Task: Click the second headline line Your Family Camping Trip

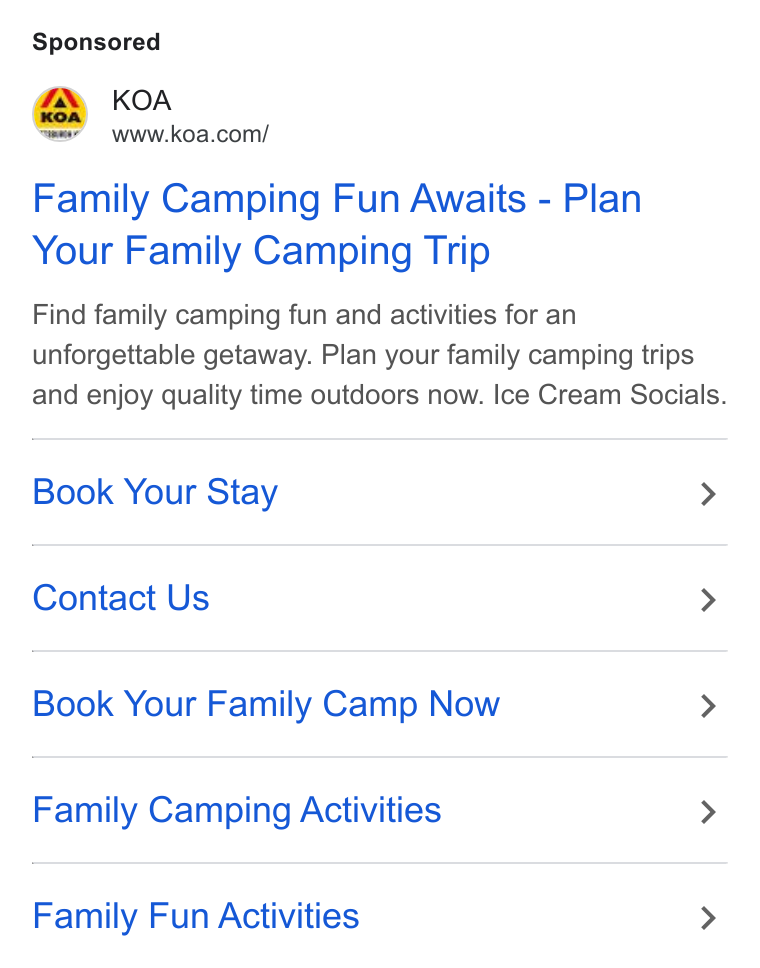Action: point(261,251)
